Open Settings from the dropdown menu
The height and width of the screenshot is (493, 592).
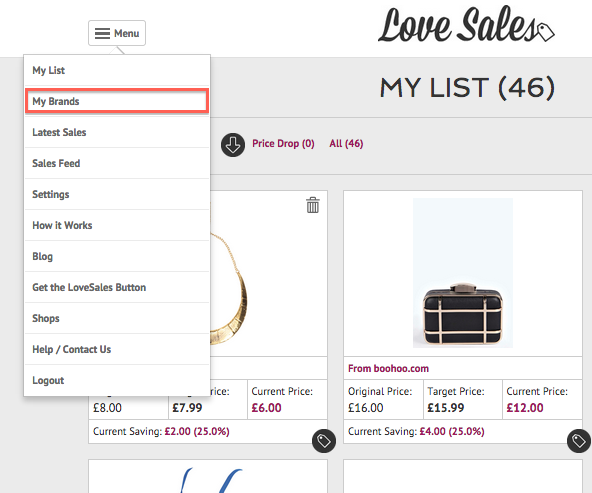[x=117, y=194]
